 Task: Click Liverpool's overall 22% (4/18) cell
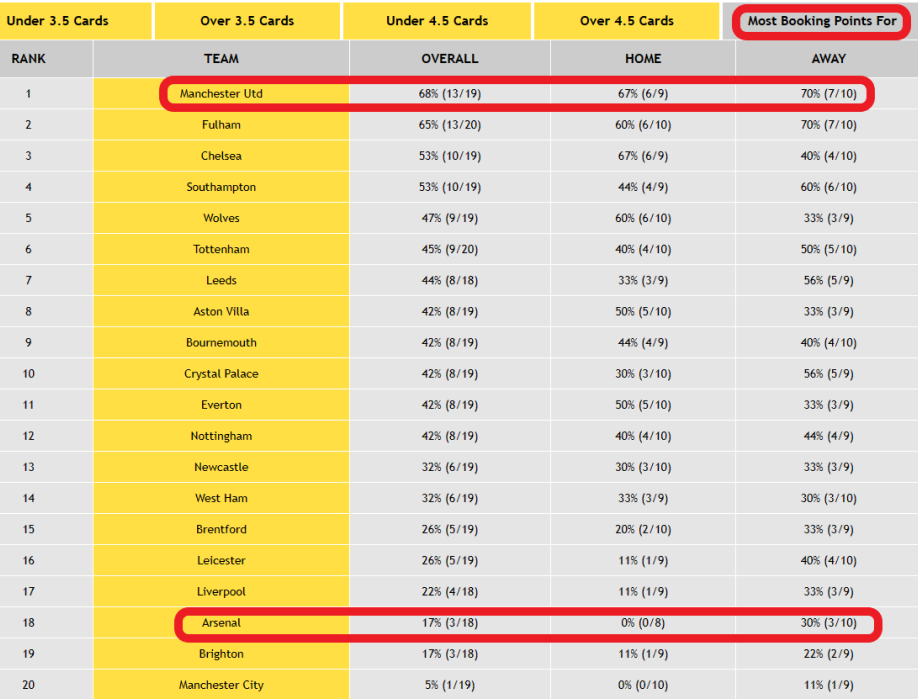(x=449, y=592)
